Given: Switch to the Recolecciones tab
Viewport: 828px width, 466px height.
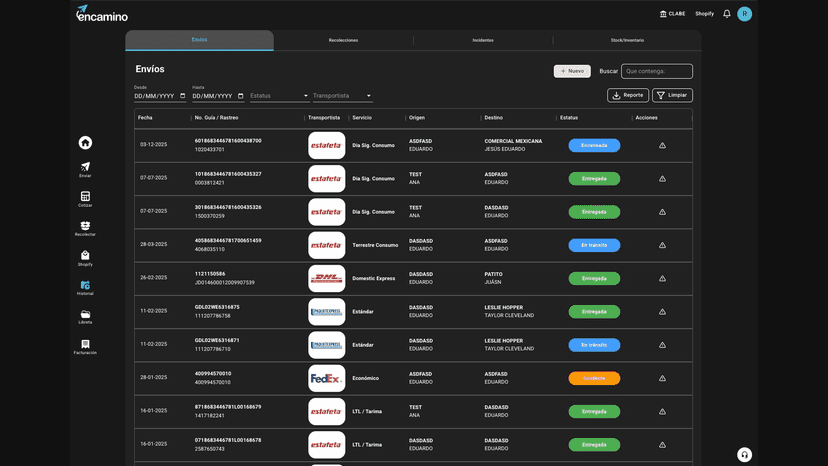Looking at the screenshot, I should click(x=343, y=40).
